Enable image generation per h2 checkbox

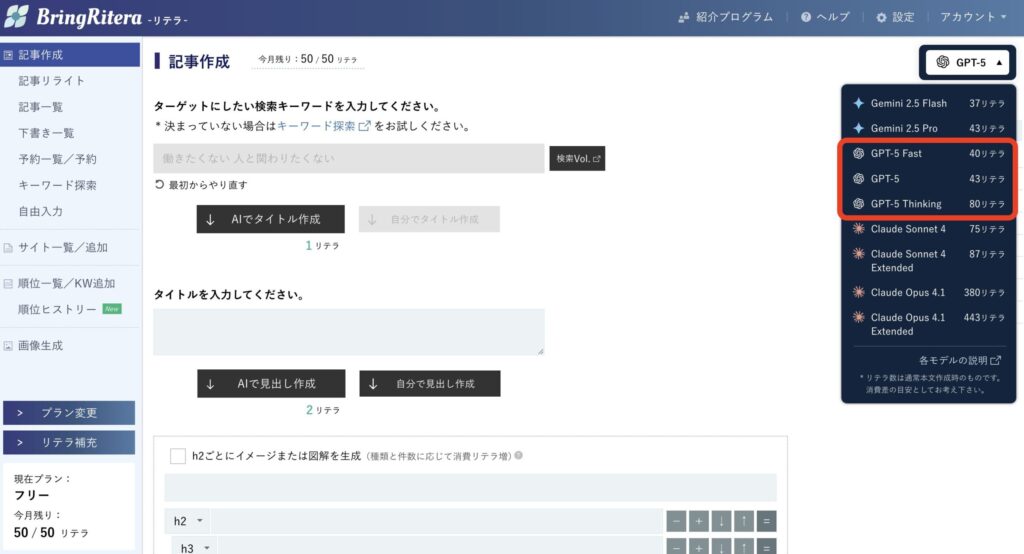click(x=178, y=455)
